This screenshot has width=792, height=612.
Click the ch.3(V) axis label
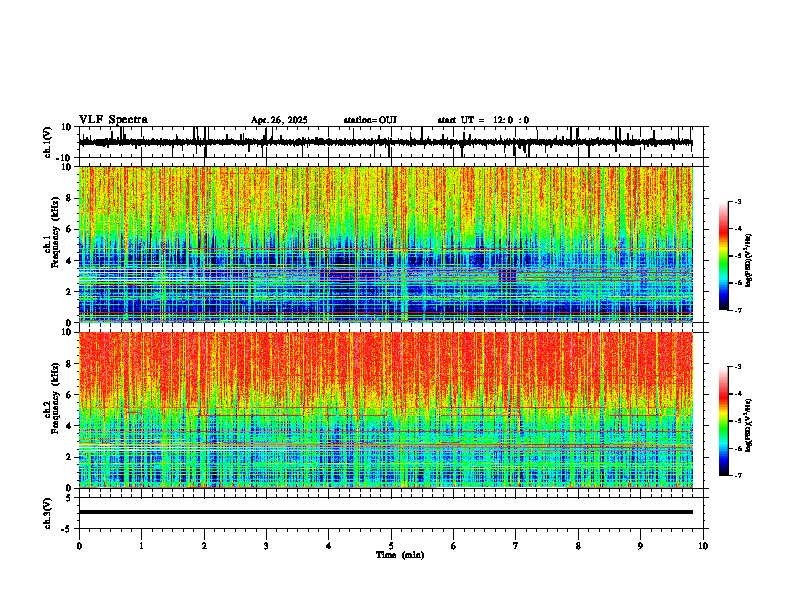click(48, 513)
